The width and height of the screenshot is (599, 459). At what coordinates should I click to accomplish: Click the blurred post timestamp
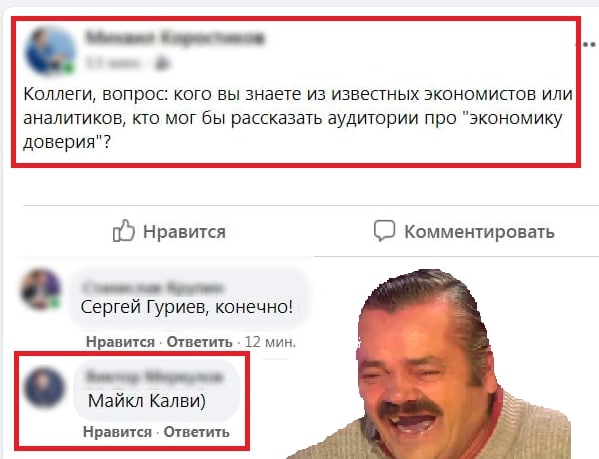coord(112,63)
